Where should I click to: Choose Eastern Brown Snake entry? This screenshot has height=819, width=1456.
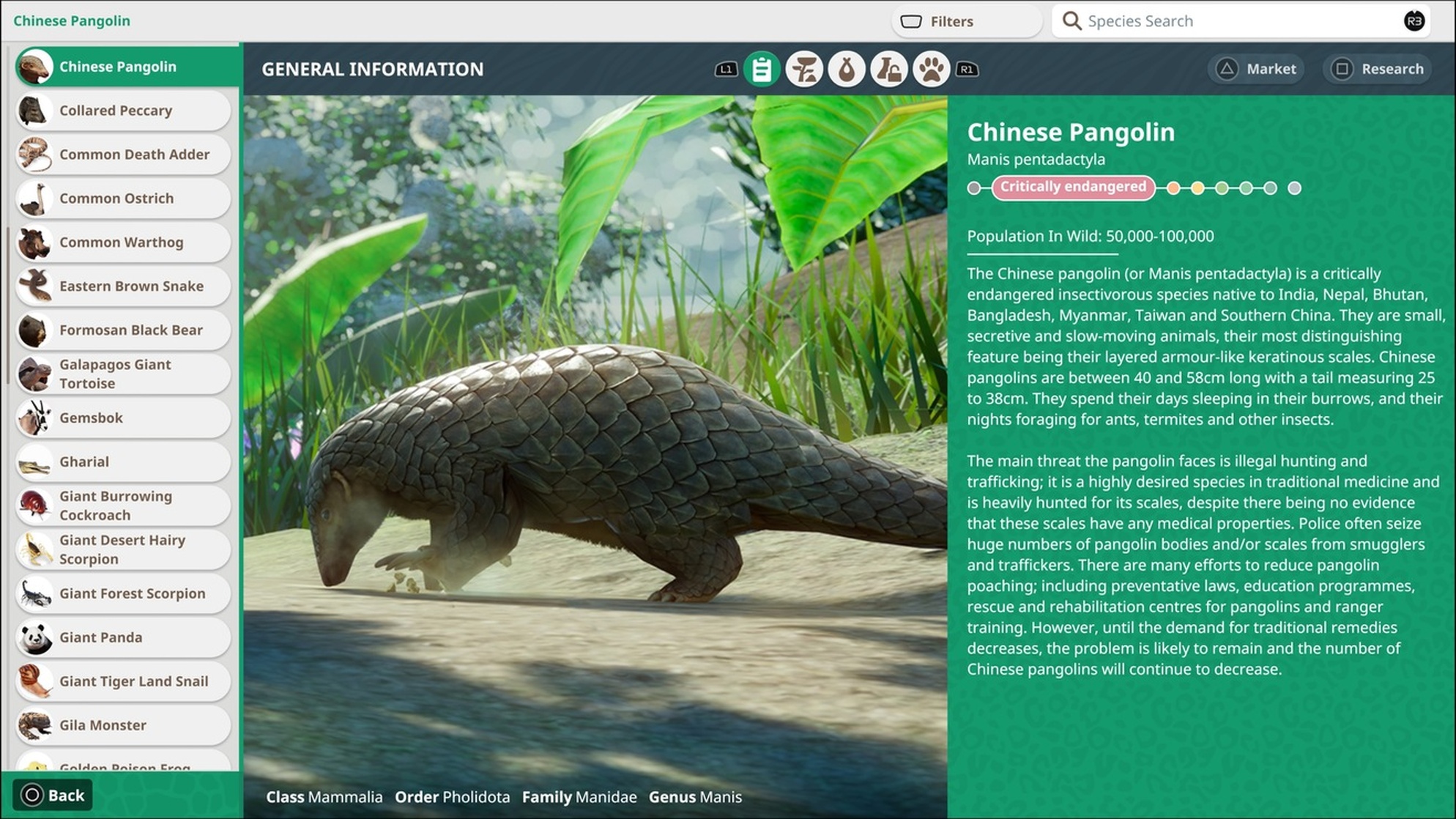coord(123,286)
